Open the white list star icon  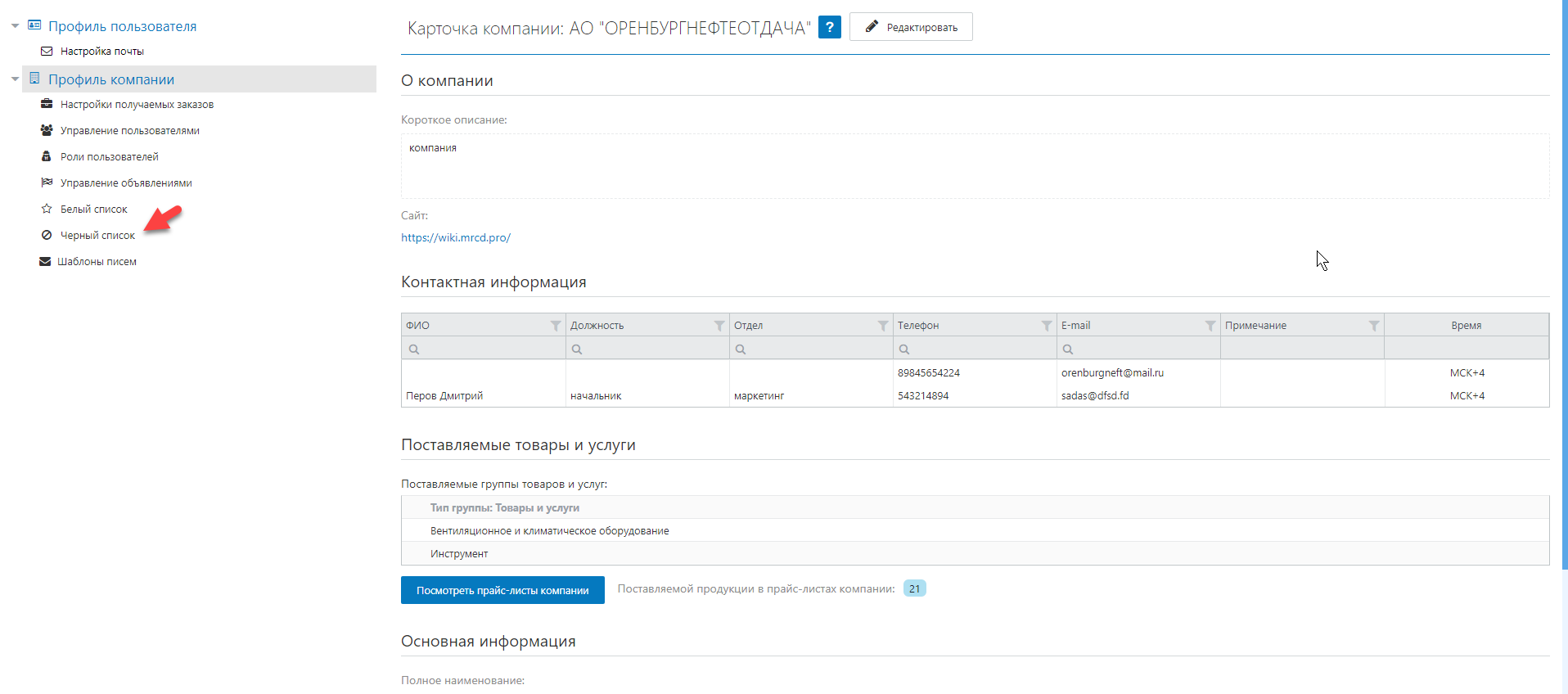pyautogui.click(x=47, y=210)
